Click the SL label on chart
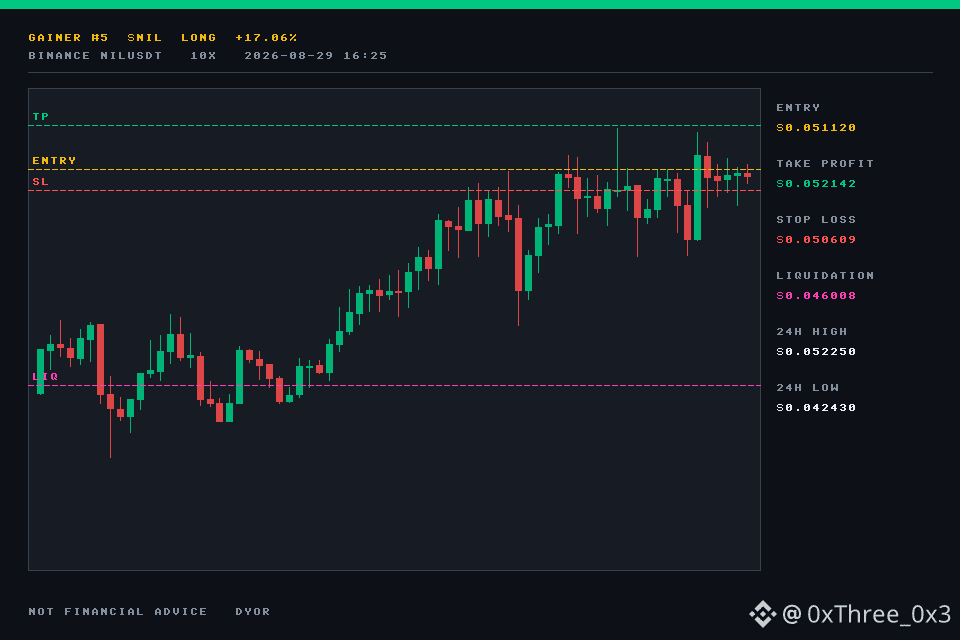 pyautogui.click(x=41, y=181)
